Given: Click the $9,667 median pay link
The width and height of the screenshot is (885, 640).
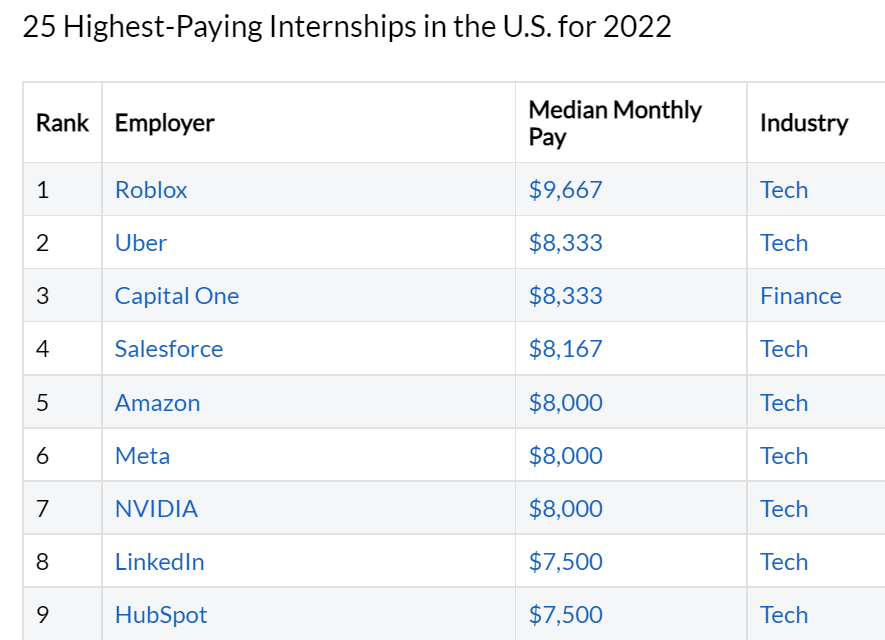Looking at the screenshot, I should (x=565, y=190).
